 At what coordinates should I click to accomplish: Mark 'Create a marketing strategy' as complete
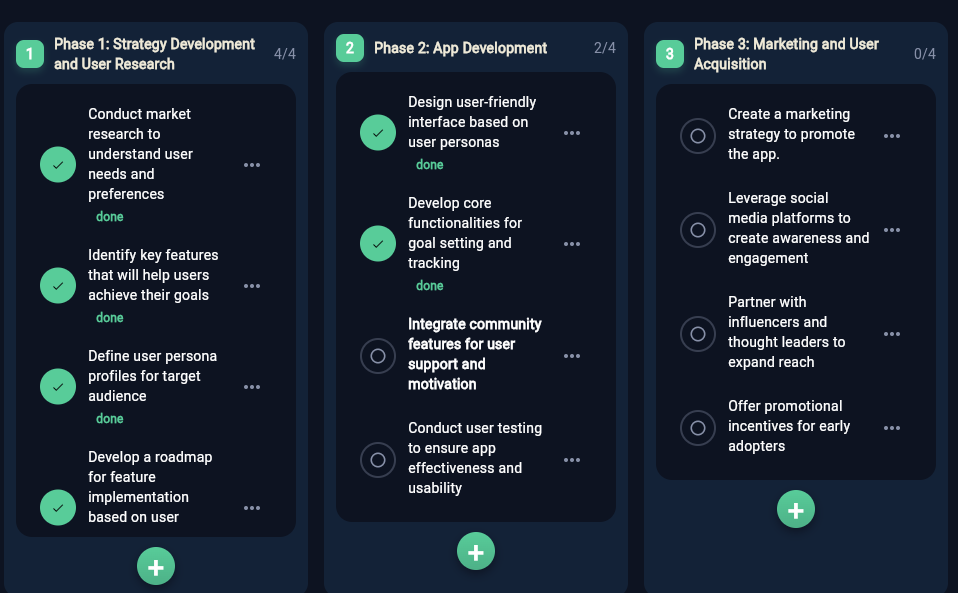coord(698,137)
